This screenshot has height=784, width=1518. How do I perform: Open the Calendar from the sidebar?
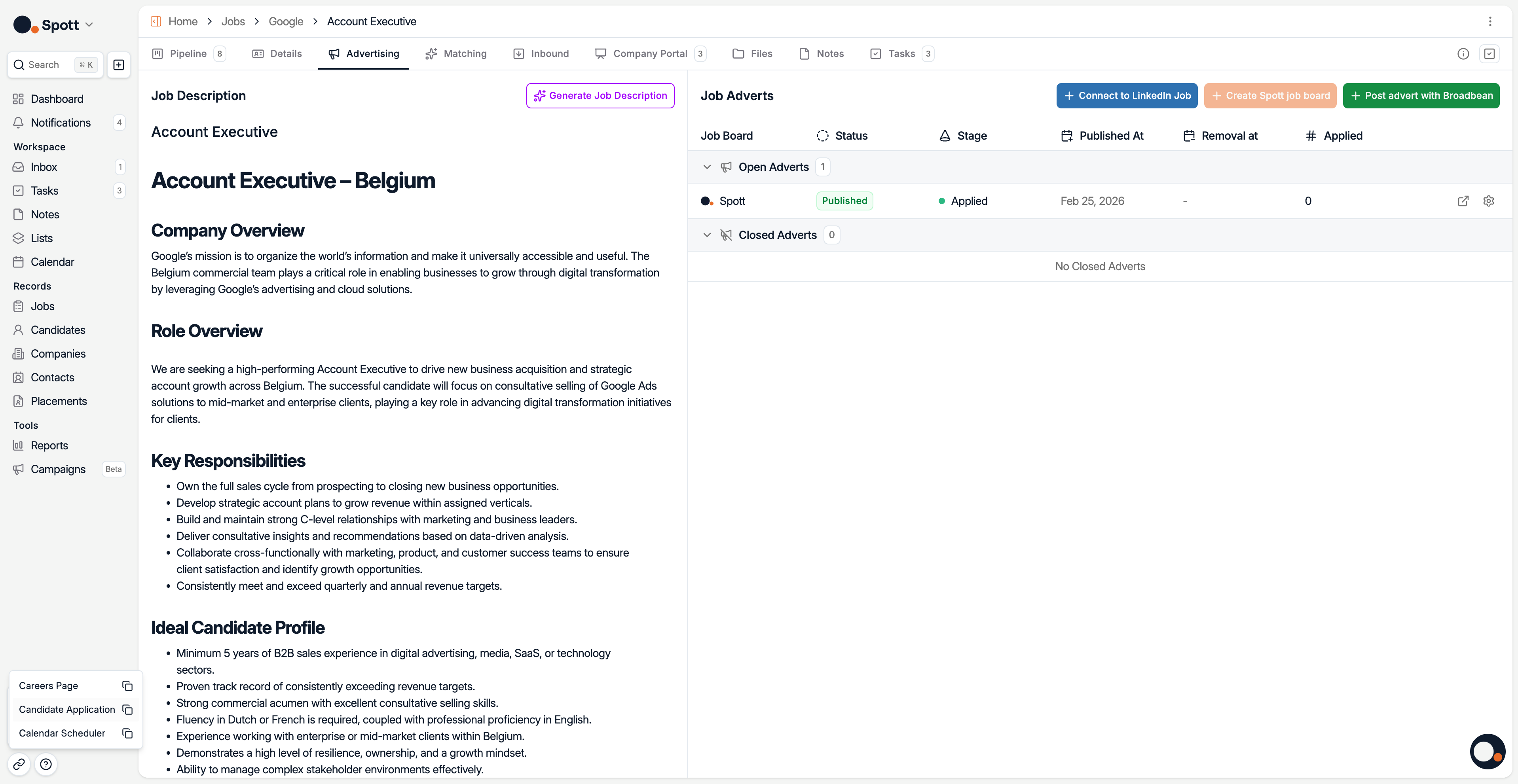coord(52,262)
